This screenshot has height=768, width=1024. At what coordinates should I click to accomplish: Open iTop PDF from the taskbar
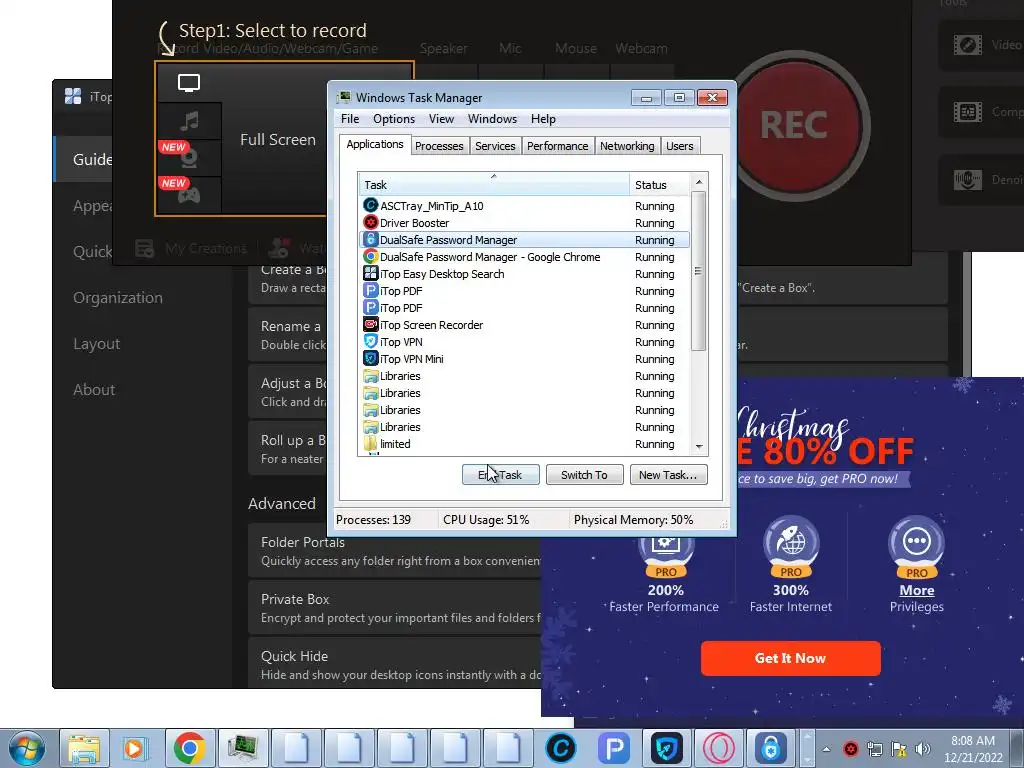pos(613,748)
